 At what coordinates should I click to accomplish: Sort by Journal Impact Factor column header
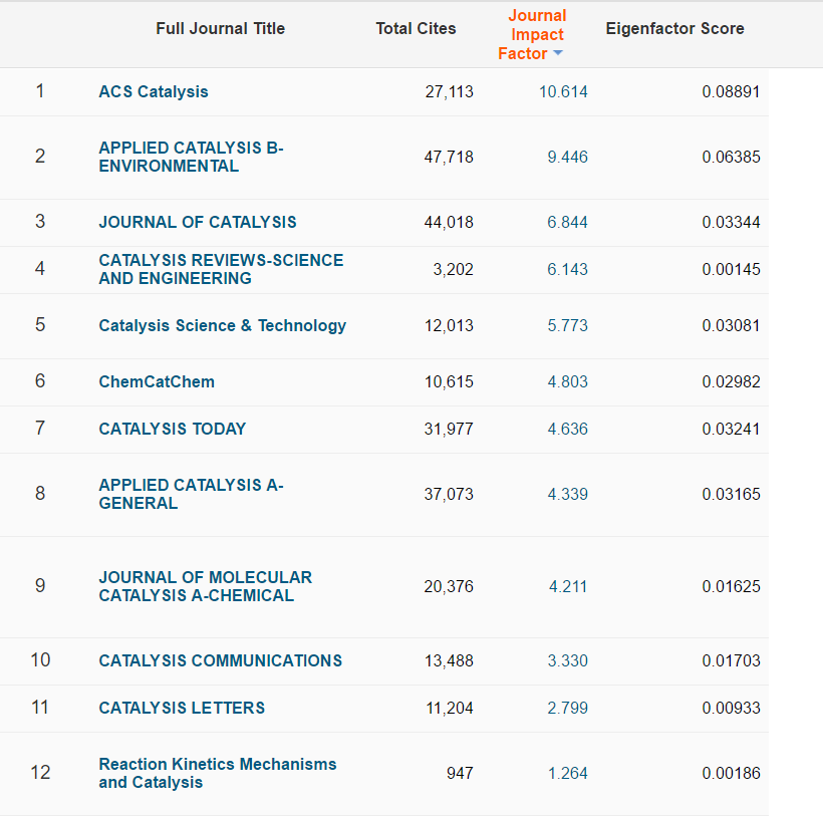tap(536, 35)
